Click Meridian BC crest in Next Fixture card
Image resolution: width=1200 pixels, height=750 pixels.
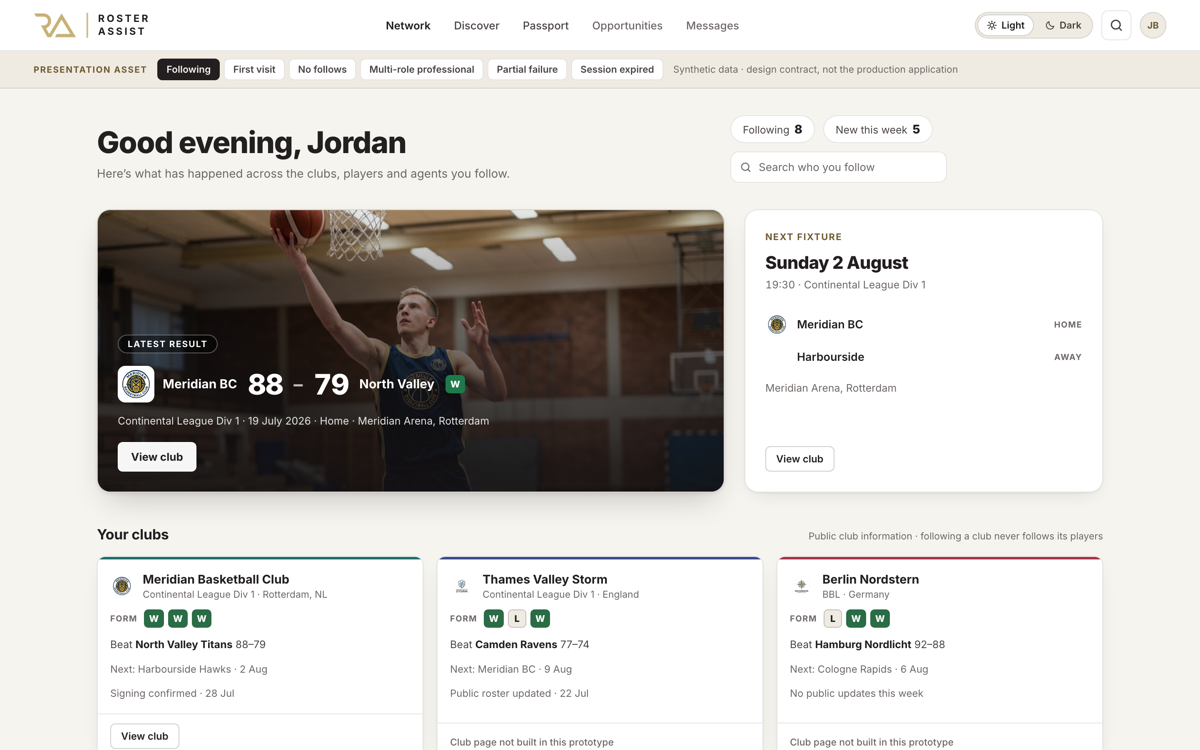point(777,324)
